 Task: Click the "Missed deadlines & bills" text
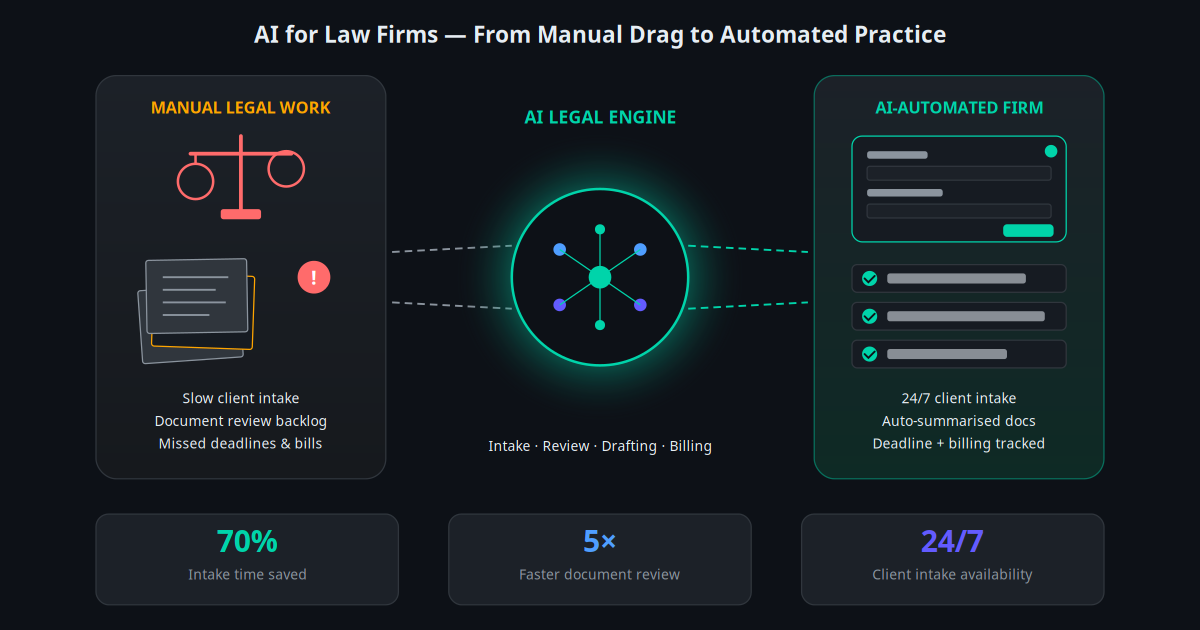click(241, 443)
